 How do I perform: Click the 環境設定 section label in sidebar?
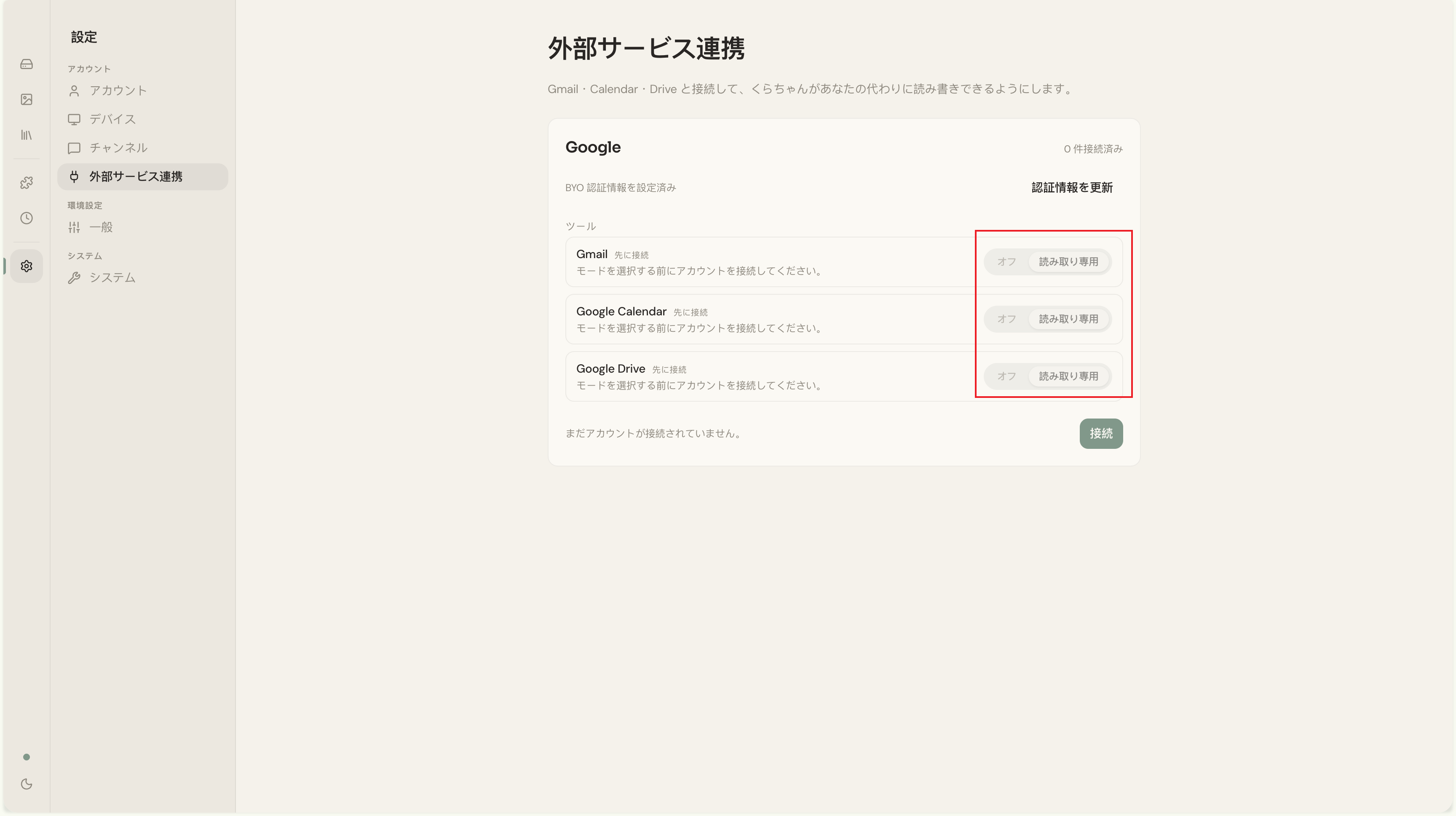(x=85, y=205)
